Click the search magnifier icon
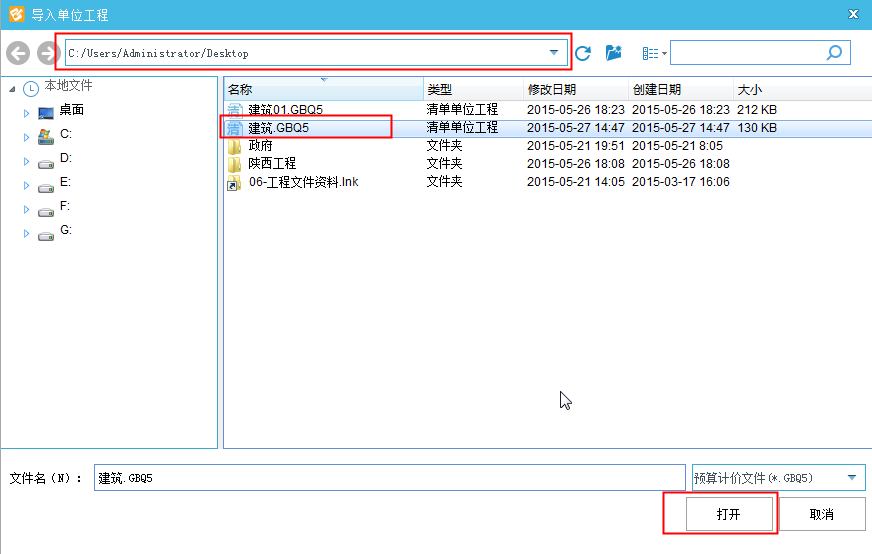872x554 pixels. pyautogui.click(x=834, y=53)
